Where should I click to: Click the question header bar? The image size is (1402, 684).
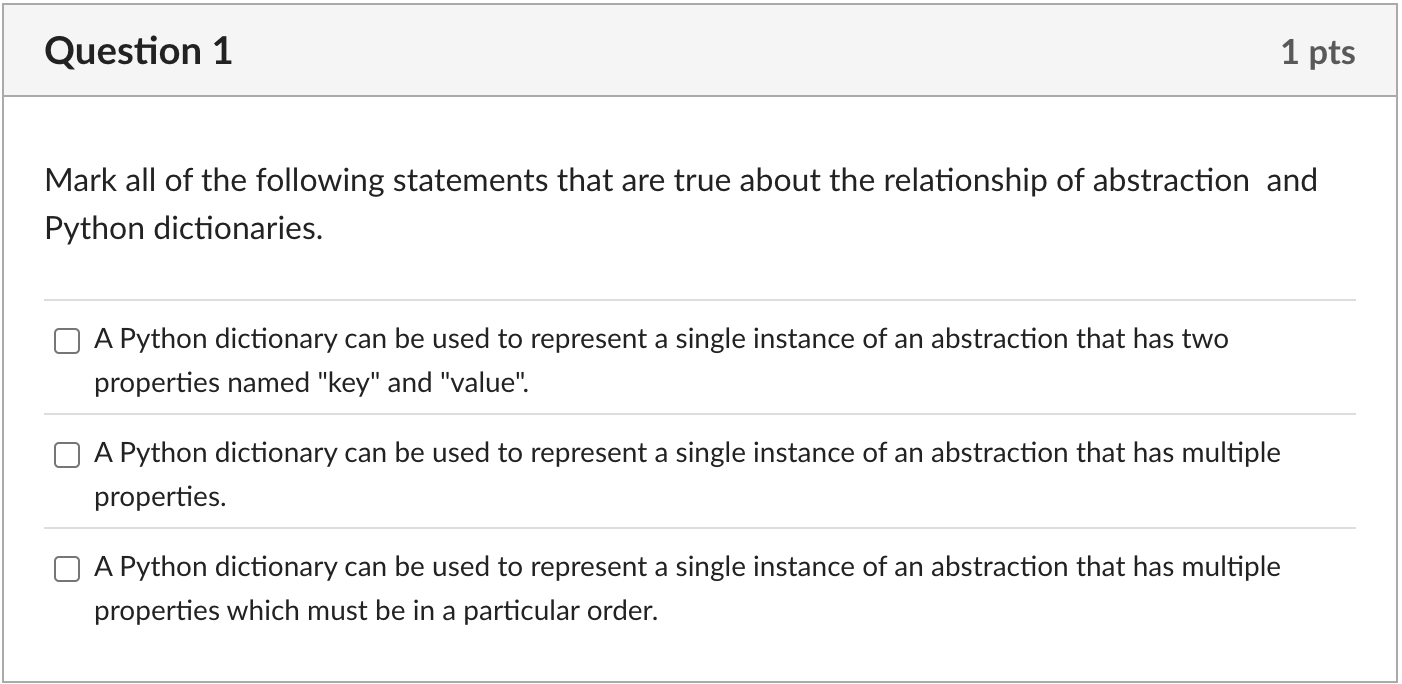(x=700, y=49)
